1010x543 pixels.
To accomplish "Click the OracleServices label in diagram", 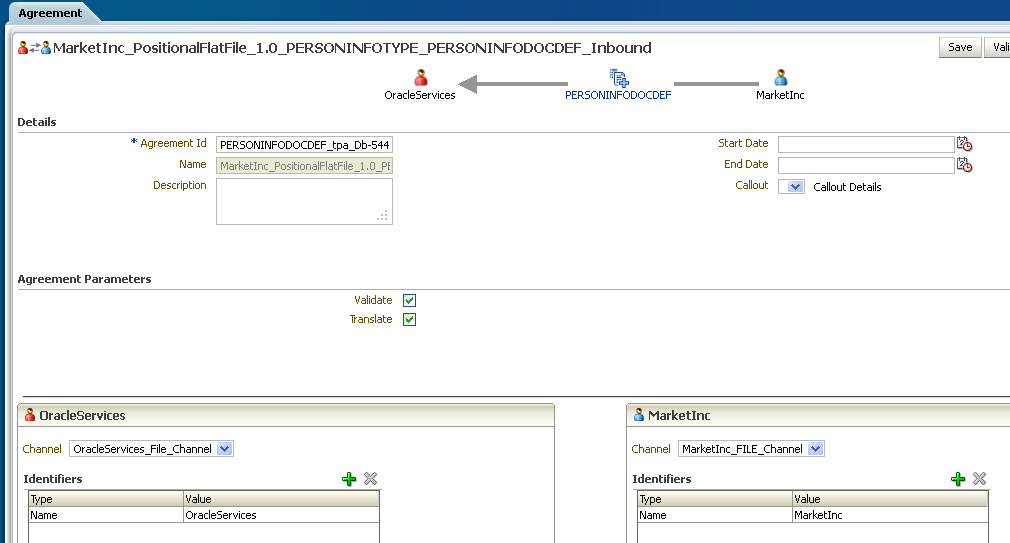I will (x=420, y=95).
